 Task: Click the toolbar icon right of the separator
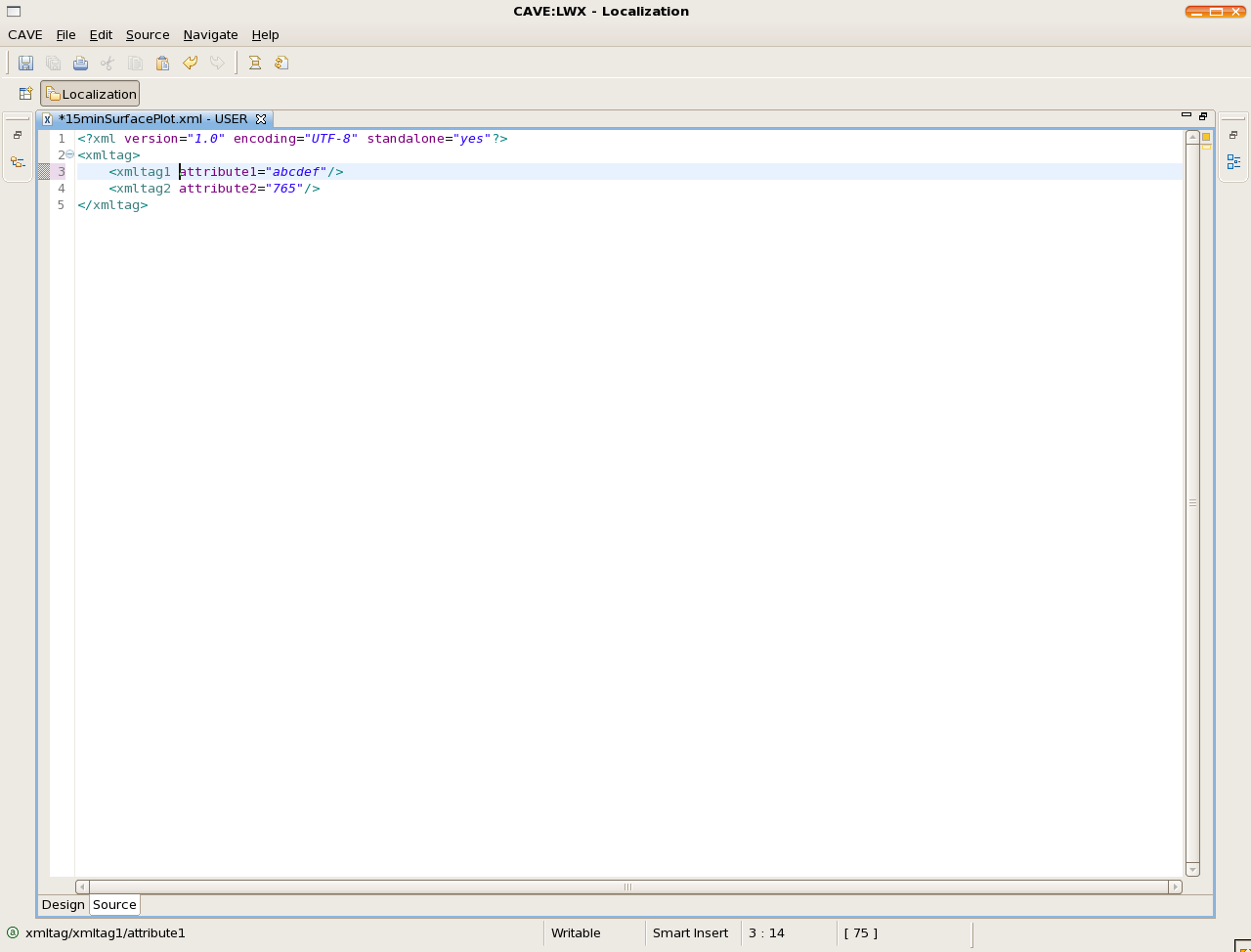pyautogui.click(x=255, y=64)
